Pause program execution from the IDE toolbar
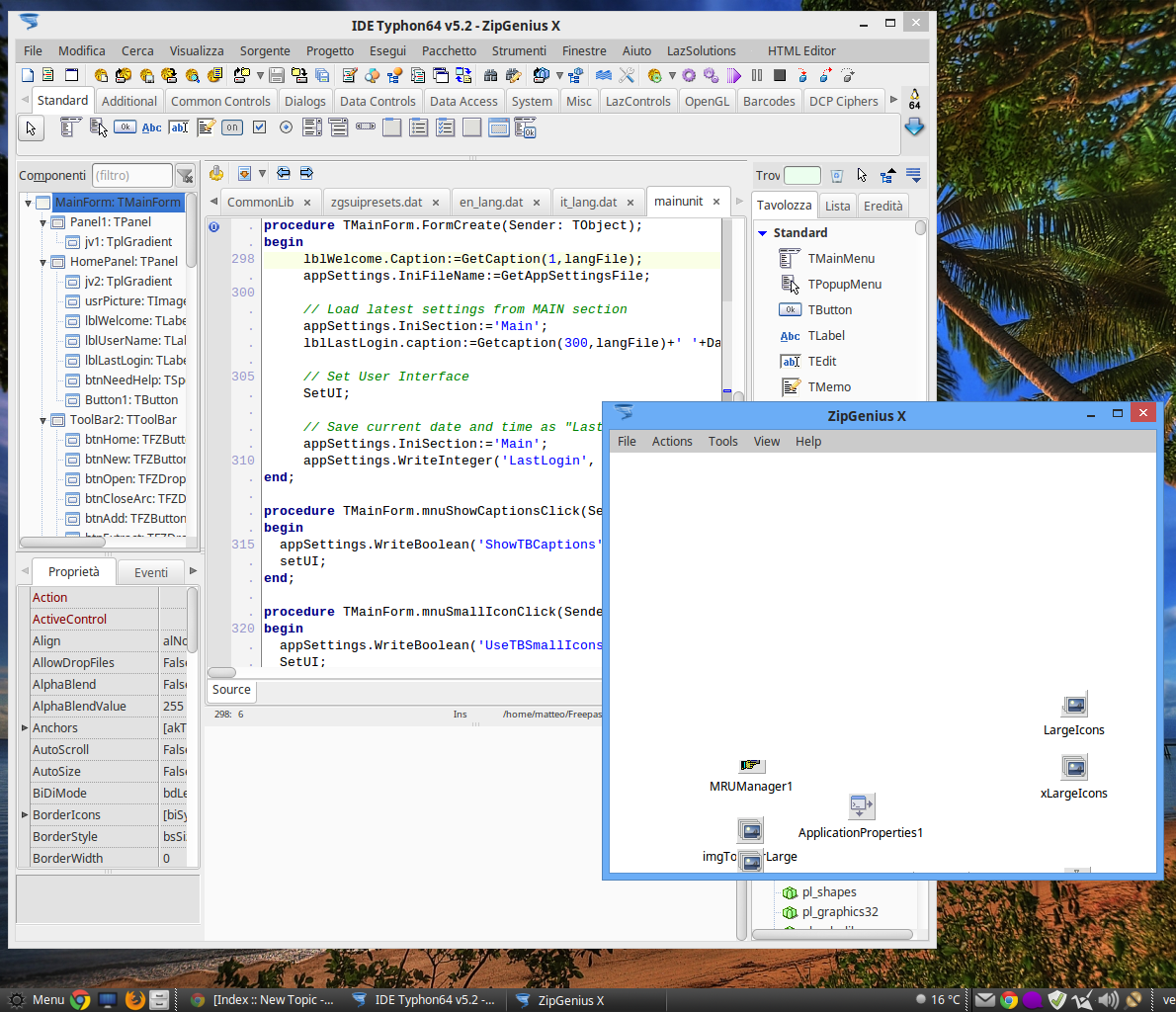Viewport: 1176px width, 1012px height. click(x=757, y=75)
